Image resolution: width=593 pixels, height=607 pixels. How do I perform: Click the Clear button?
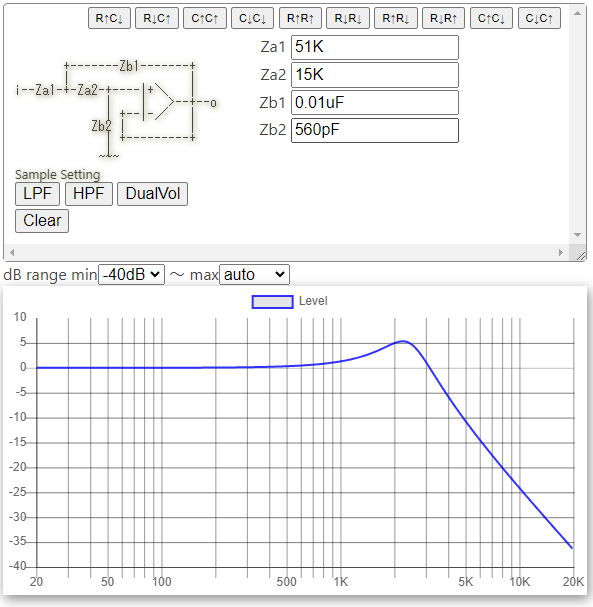pyautogui.click(x=42, y=221)
